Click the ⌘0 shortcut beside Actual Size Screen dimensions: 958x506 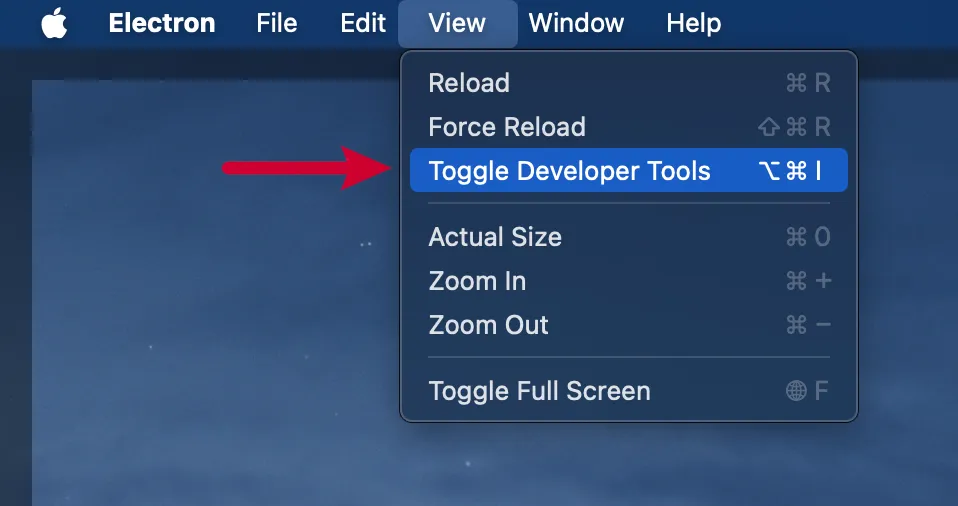point(808,237)
